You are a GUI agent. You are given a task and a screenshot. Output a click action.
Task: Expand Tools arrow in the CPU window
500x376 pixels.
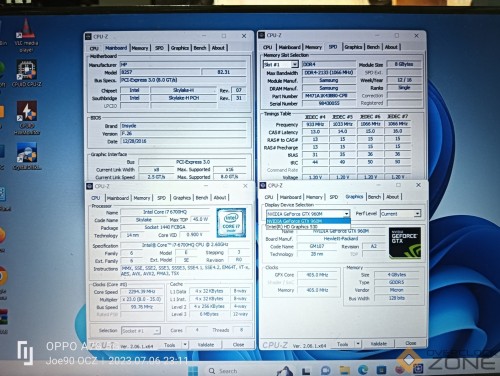pyautogui.click(x=185, y=345)
